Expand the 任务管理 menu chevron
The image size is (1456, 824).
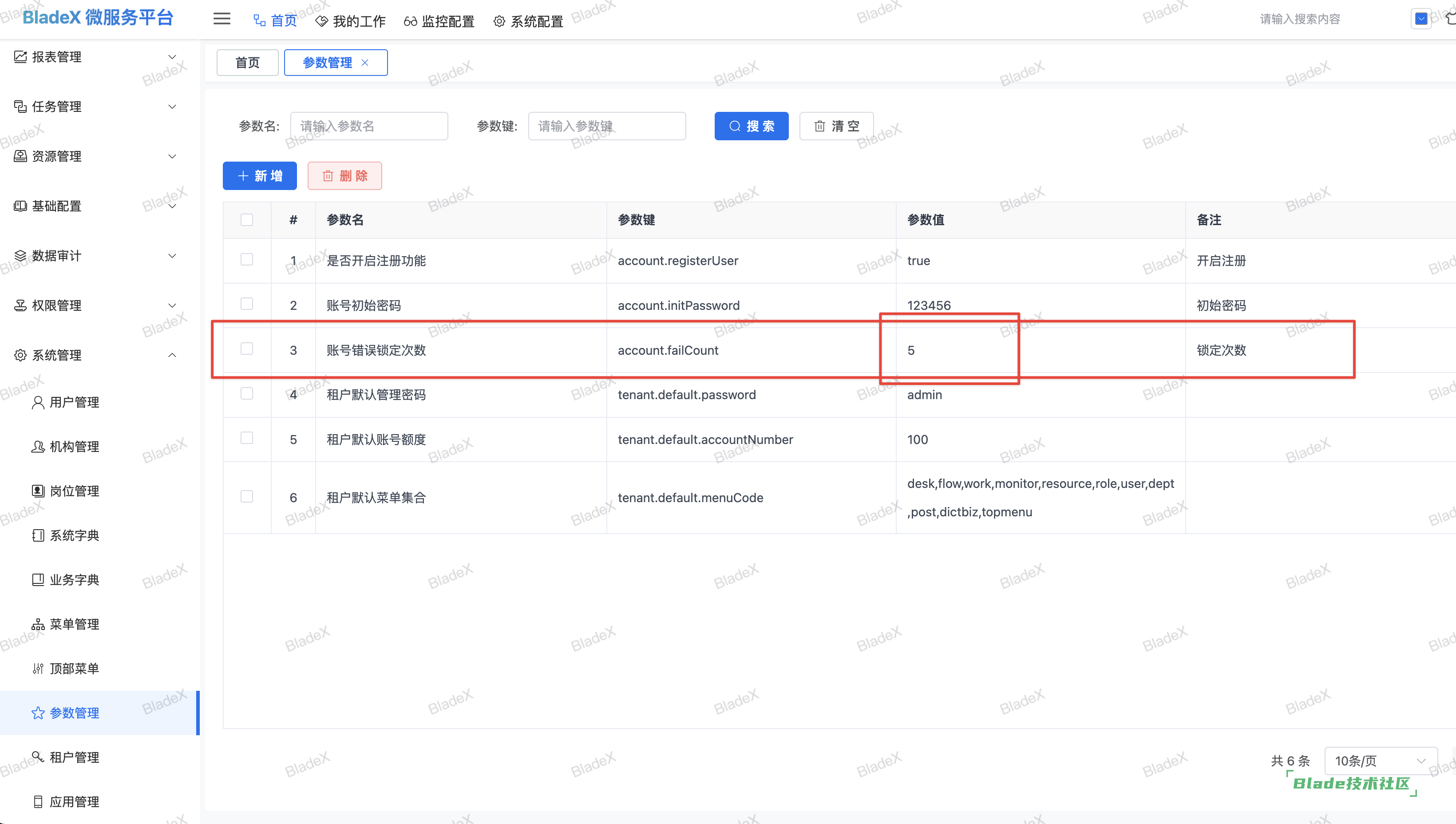173,107
